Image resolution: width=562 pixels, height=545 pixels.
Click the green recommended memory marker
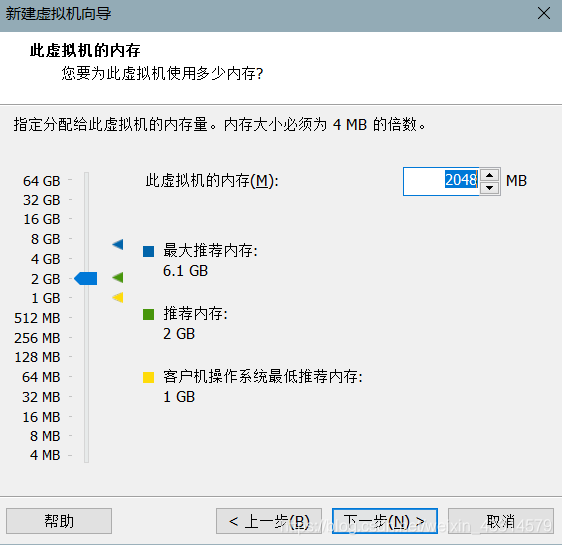pyautogui.click(x=118, y=277)
